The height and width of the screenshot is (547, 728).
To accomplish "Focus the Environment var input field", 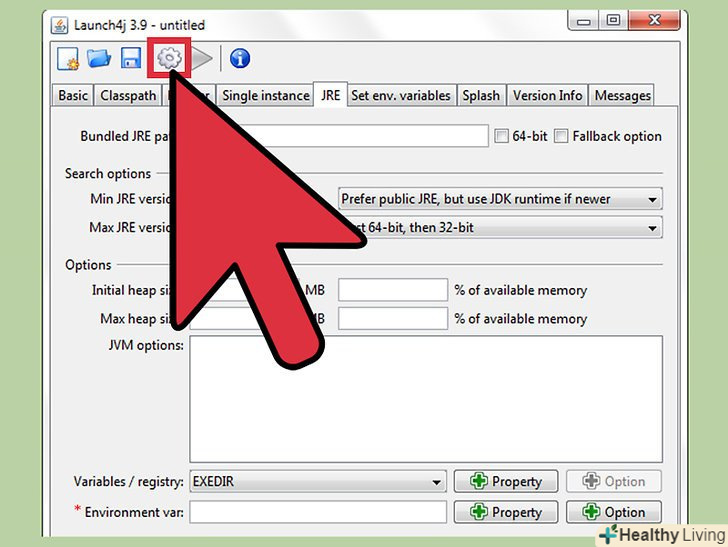I will (x=318, y=512).
